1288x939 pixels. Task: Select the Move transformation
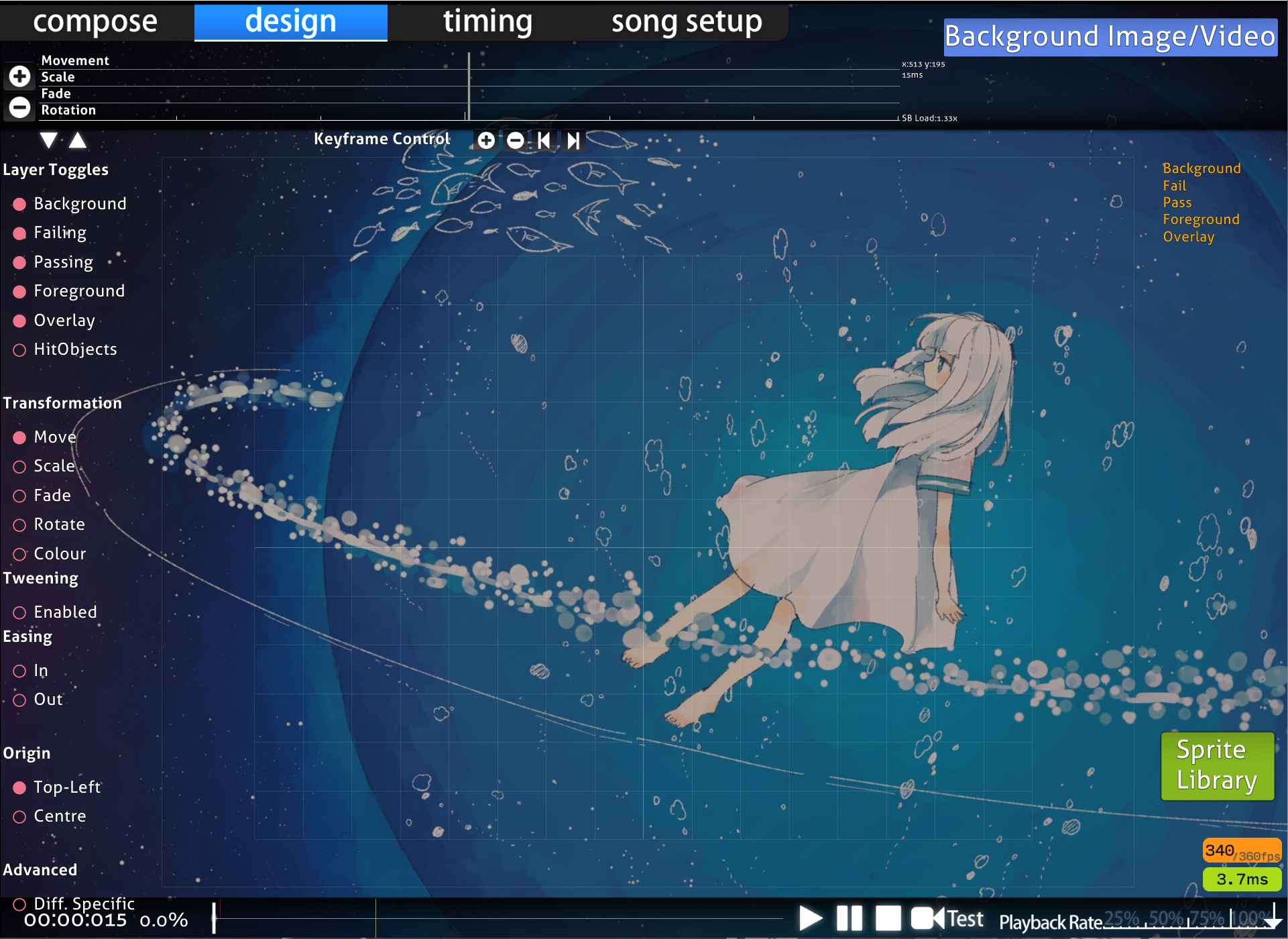pyautogui.click(x=44, y=437)
